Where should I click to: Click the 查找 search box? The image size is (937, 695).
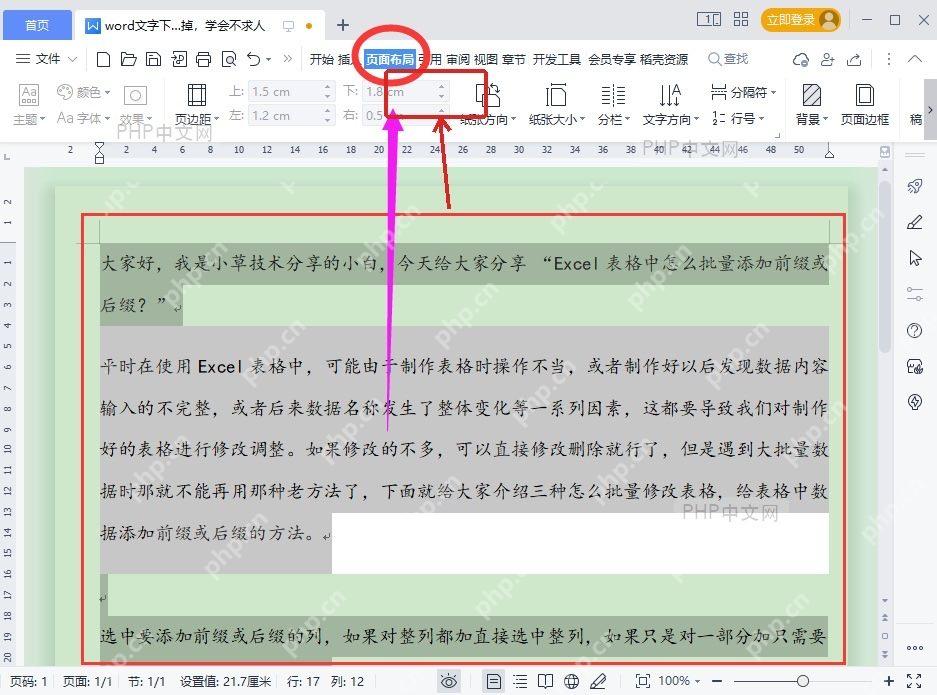(x=728, y=59)
